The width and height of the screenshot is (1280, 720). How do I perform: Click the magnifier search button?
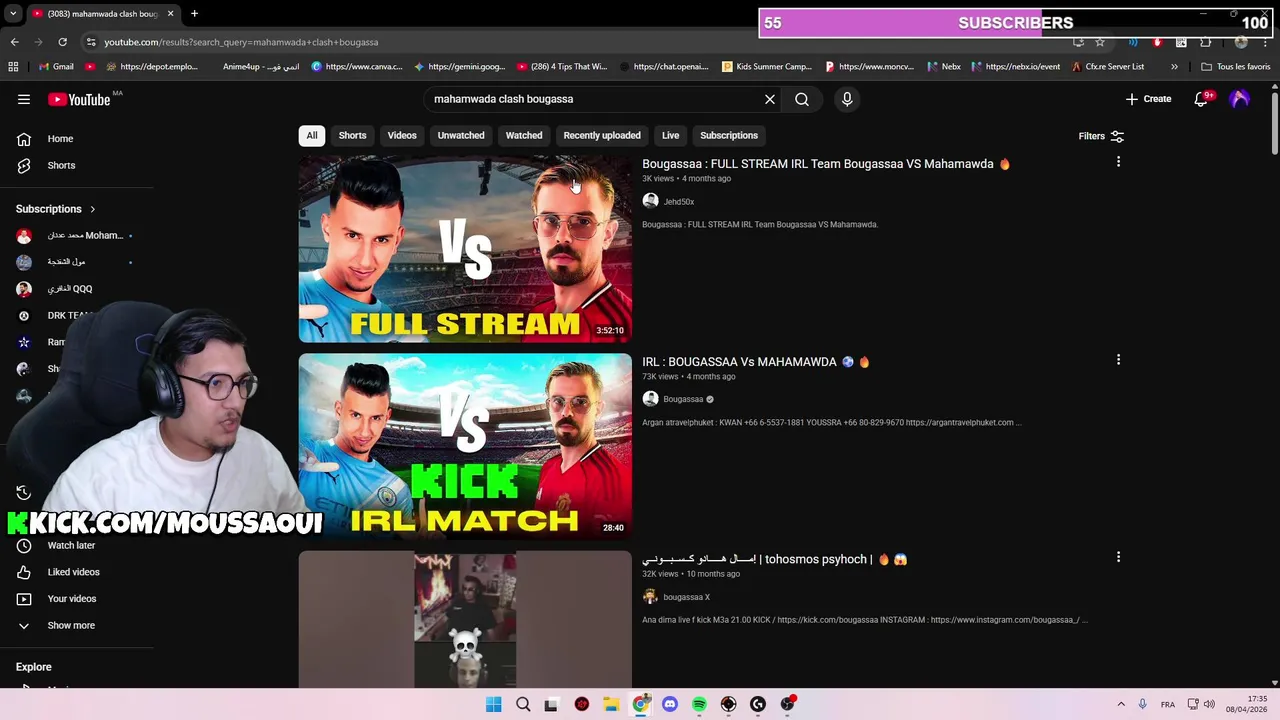[x=802, y=99]
